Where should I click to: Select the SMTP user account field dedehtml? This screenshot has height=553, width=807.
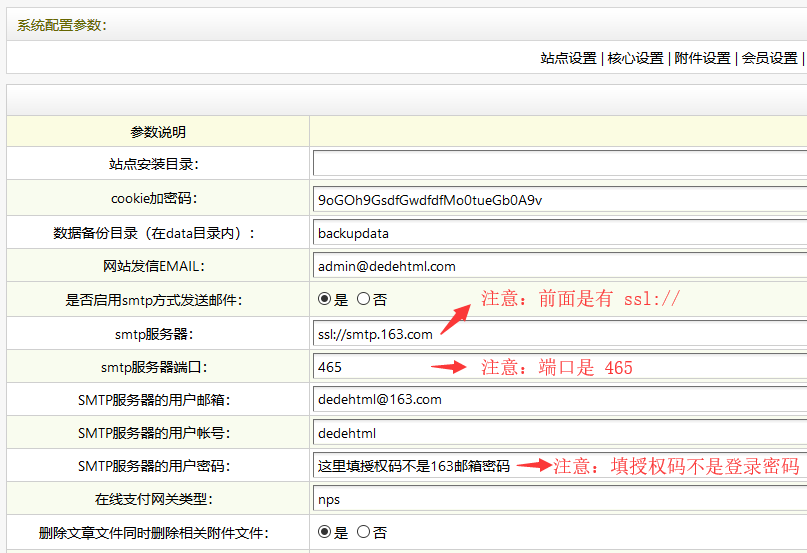tap(558, 433)
